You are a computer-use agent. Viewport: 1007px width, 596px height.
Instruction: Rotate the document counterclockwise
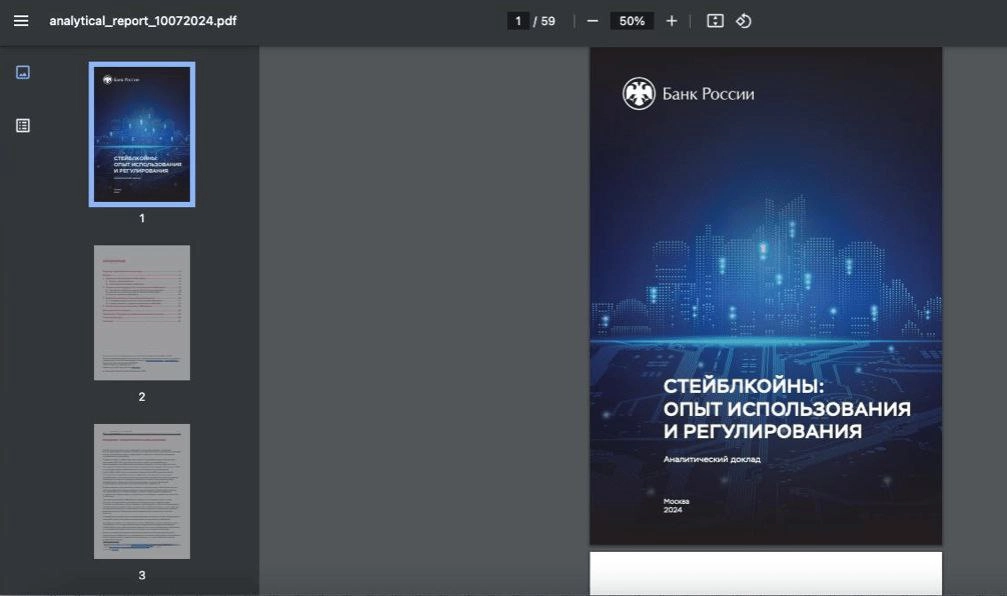(744, 21)
